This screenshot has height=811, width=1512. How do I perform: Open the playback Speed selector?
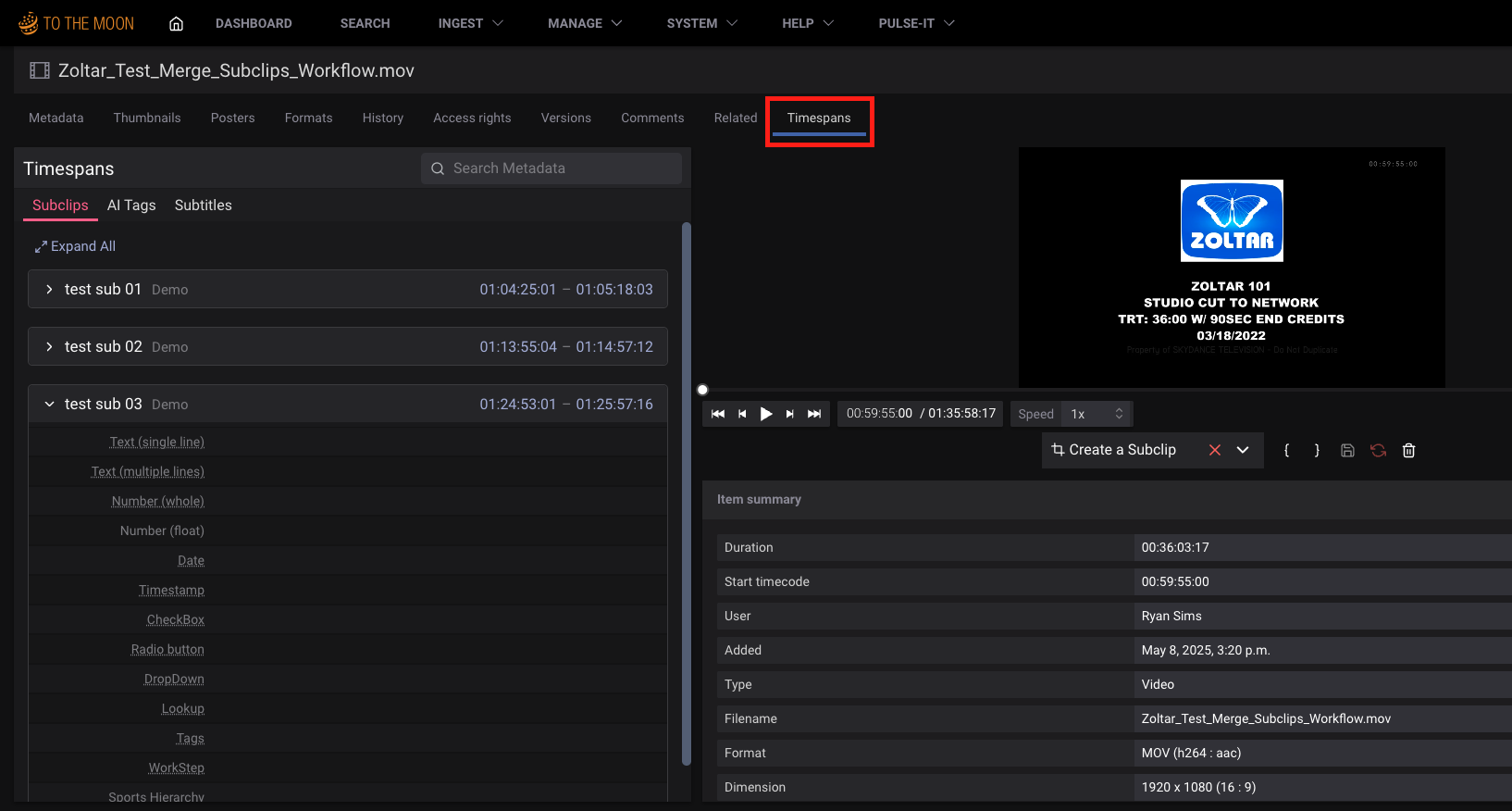[1097, 414]
